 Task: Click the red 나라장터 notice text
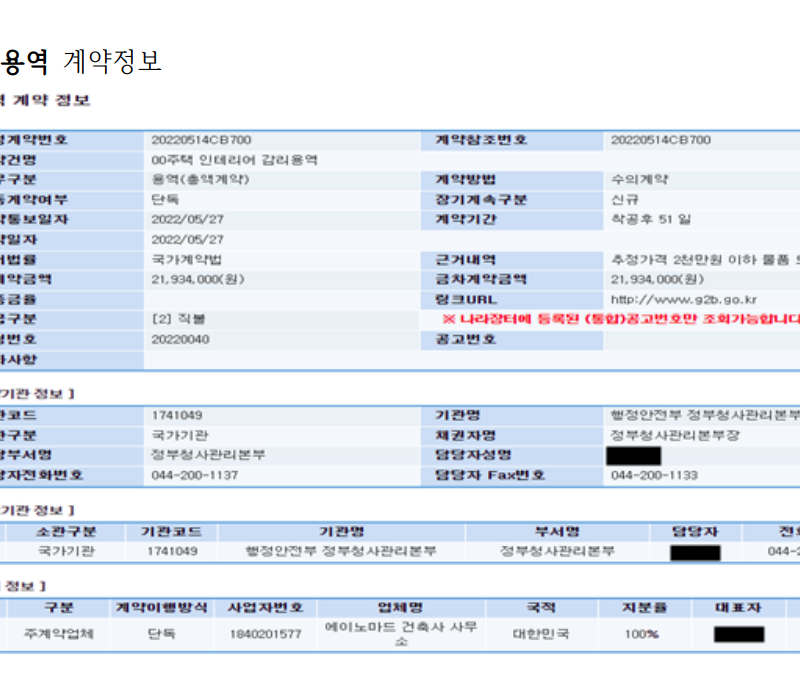(x=621, y=319)
